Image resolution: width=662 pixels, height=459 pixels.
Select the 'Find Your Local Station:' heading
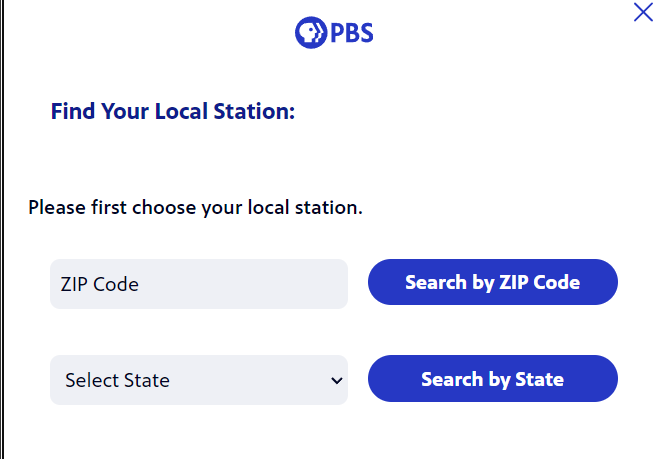point(173,111)
